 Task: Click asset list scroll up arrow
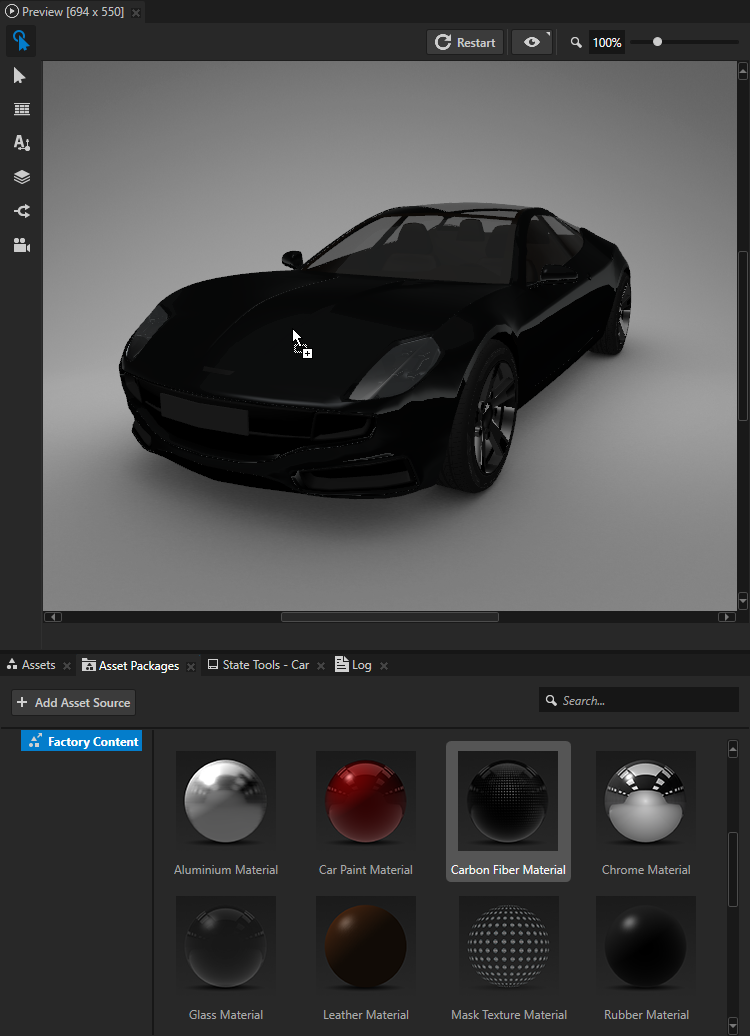click(x=733, y=749)
